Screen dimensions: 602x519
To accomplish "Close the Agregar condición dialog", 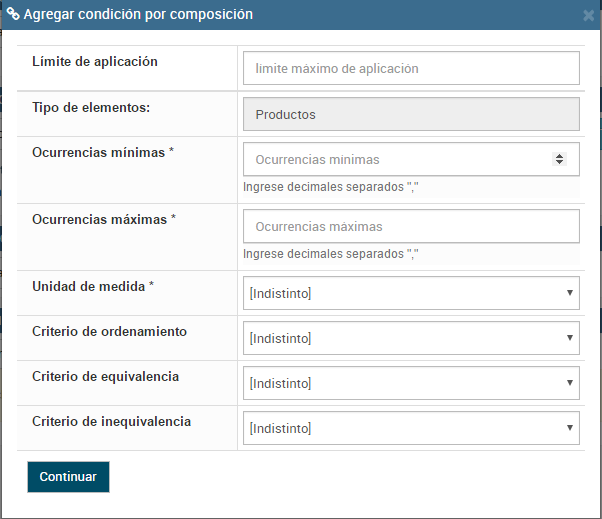I will (588, 16).
